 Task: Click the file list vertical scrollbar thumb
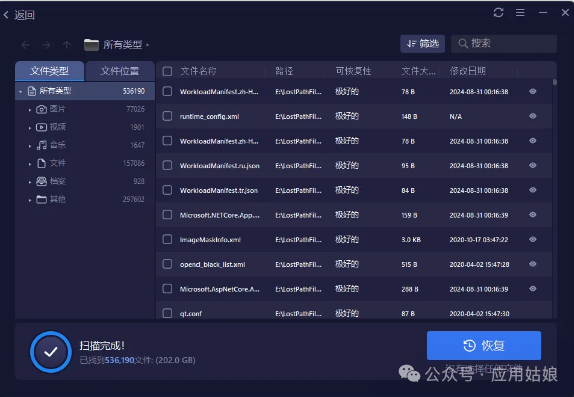tap(555, 82)
